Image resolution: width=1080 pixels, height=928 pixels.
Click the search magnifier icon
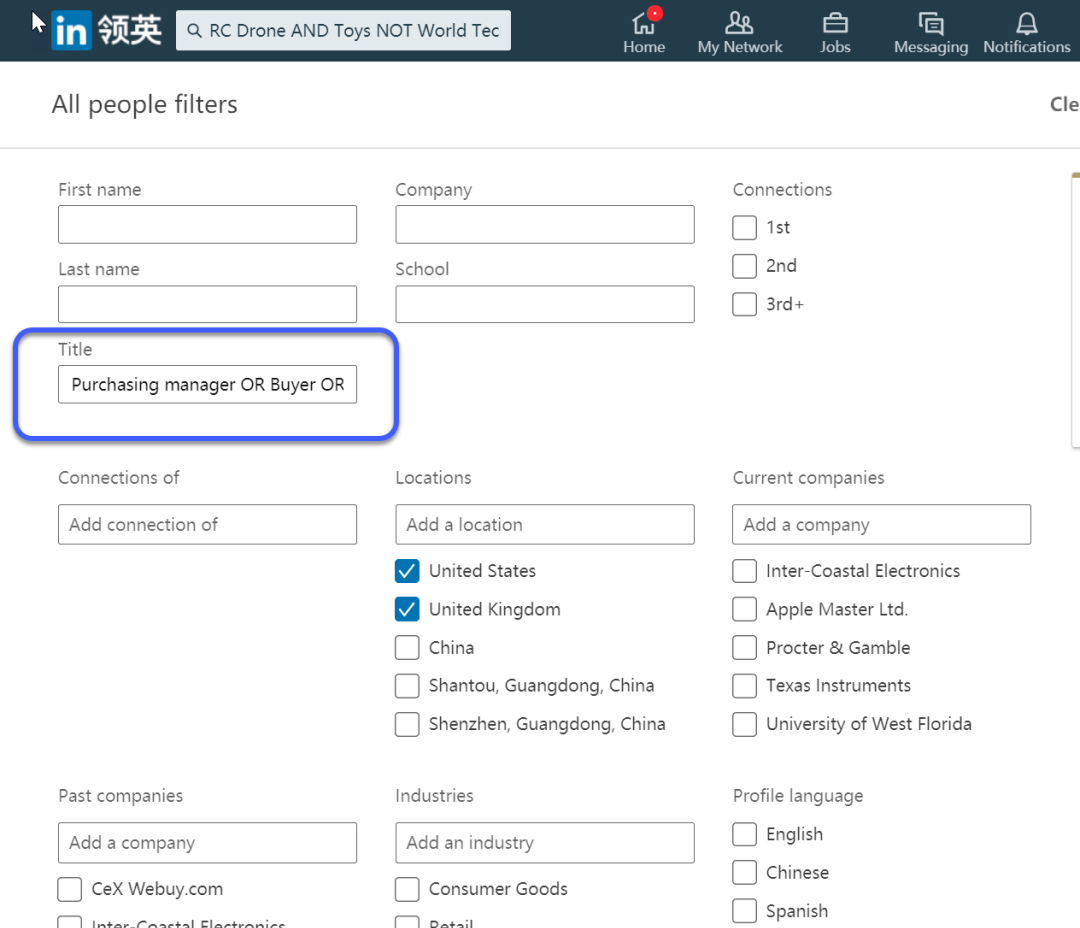195,31
